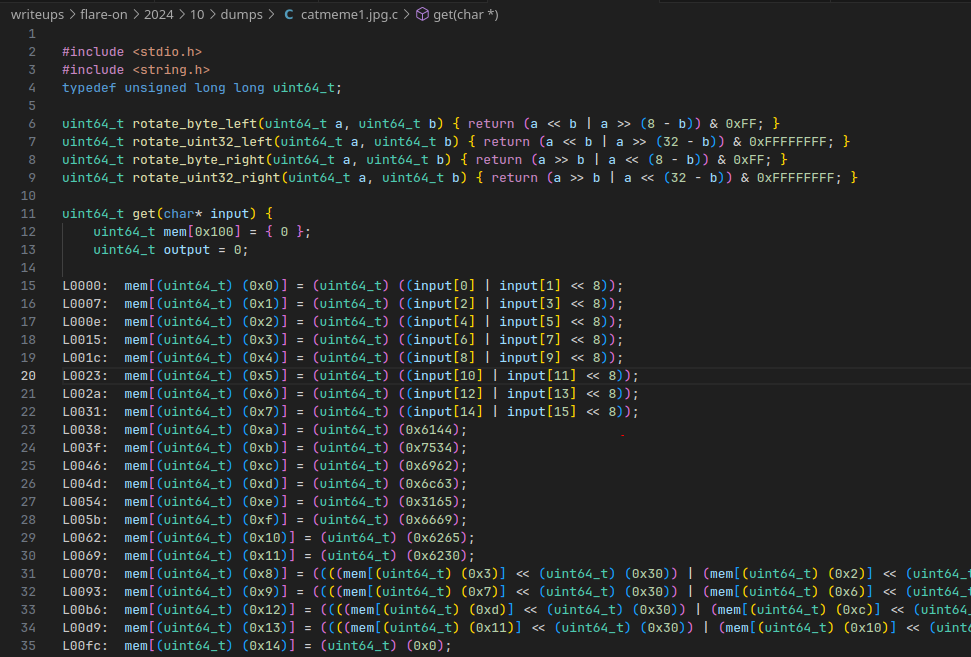The image size is (971, 657).
Task: Click the get function name on line 11
Action: (144, 214)
